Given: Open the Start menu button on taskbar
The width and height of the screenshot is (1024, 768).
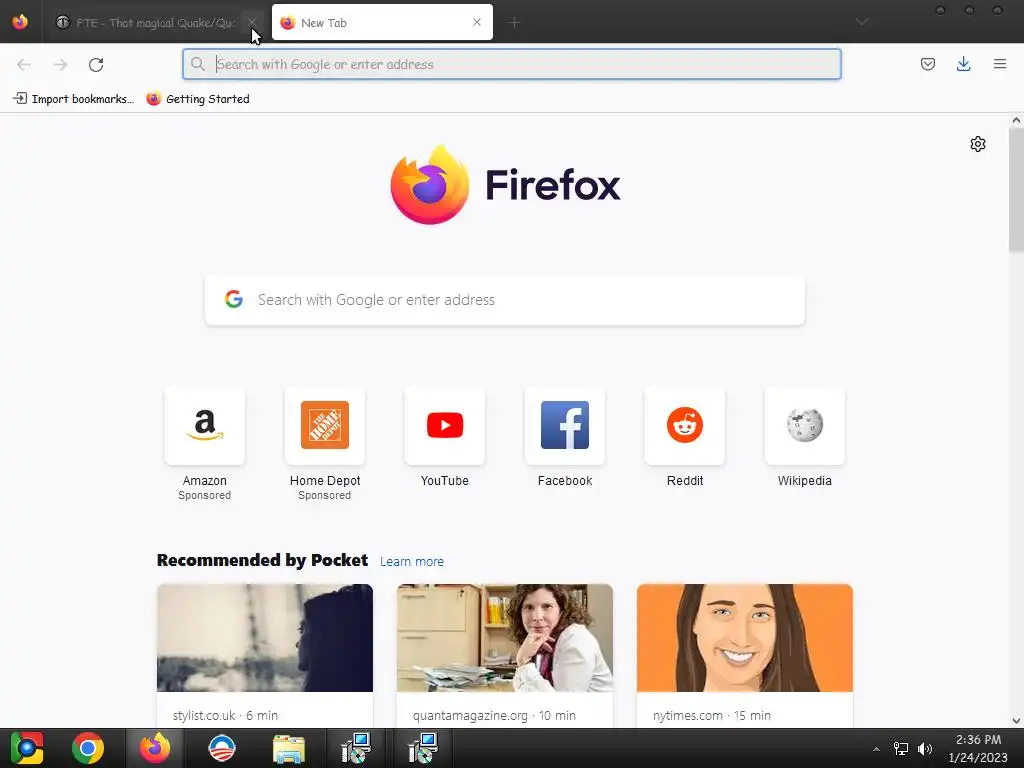Looking at the screenshot, I should pyautogui.click(x=27, y=748).
